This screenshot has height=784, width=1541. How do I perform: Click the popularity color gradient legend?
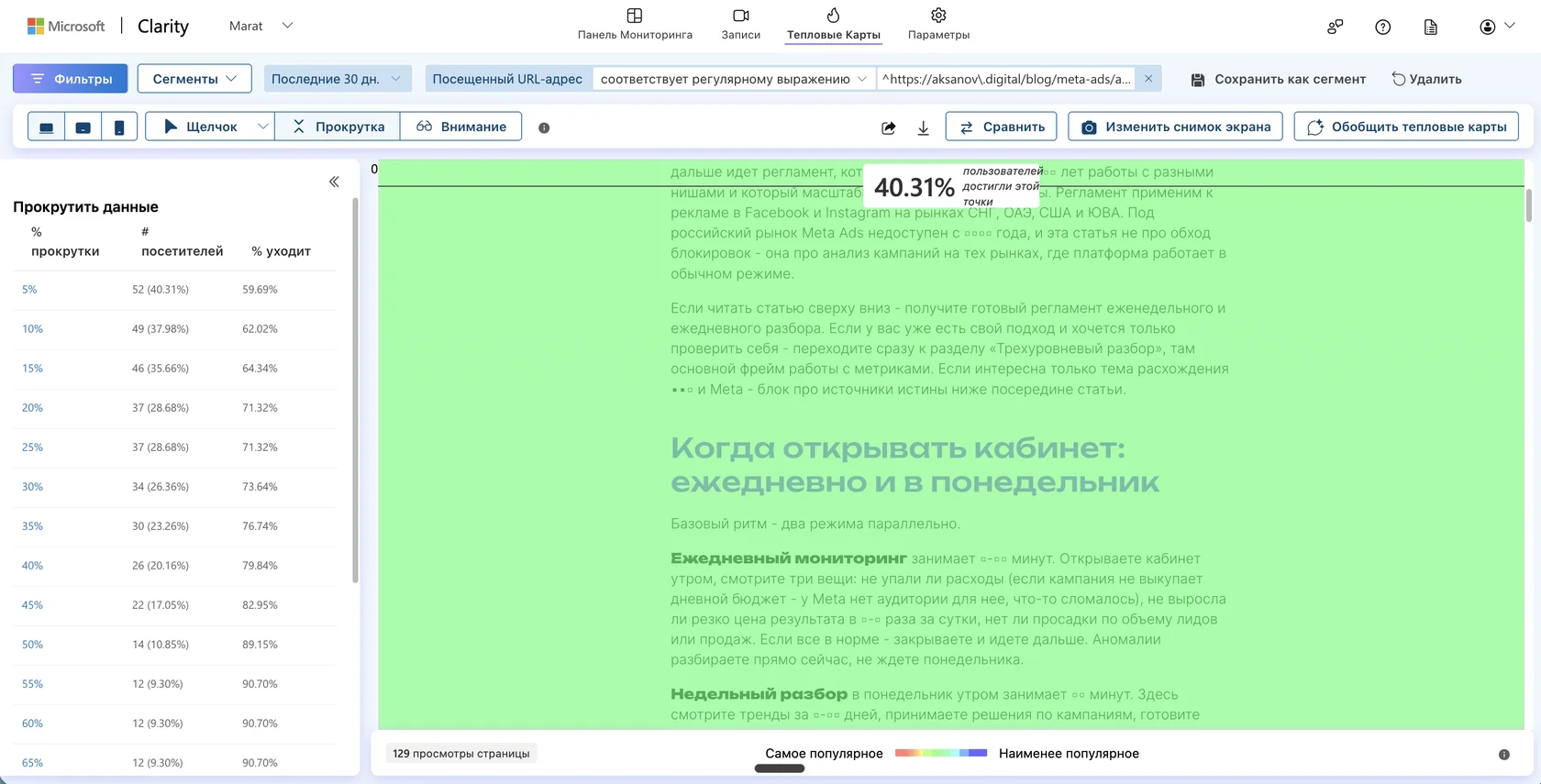point(940,753)
